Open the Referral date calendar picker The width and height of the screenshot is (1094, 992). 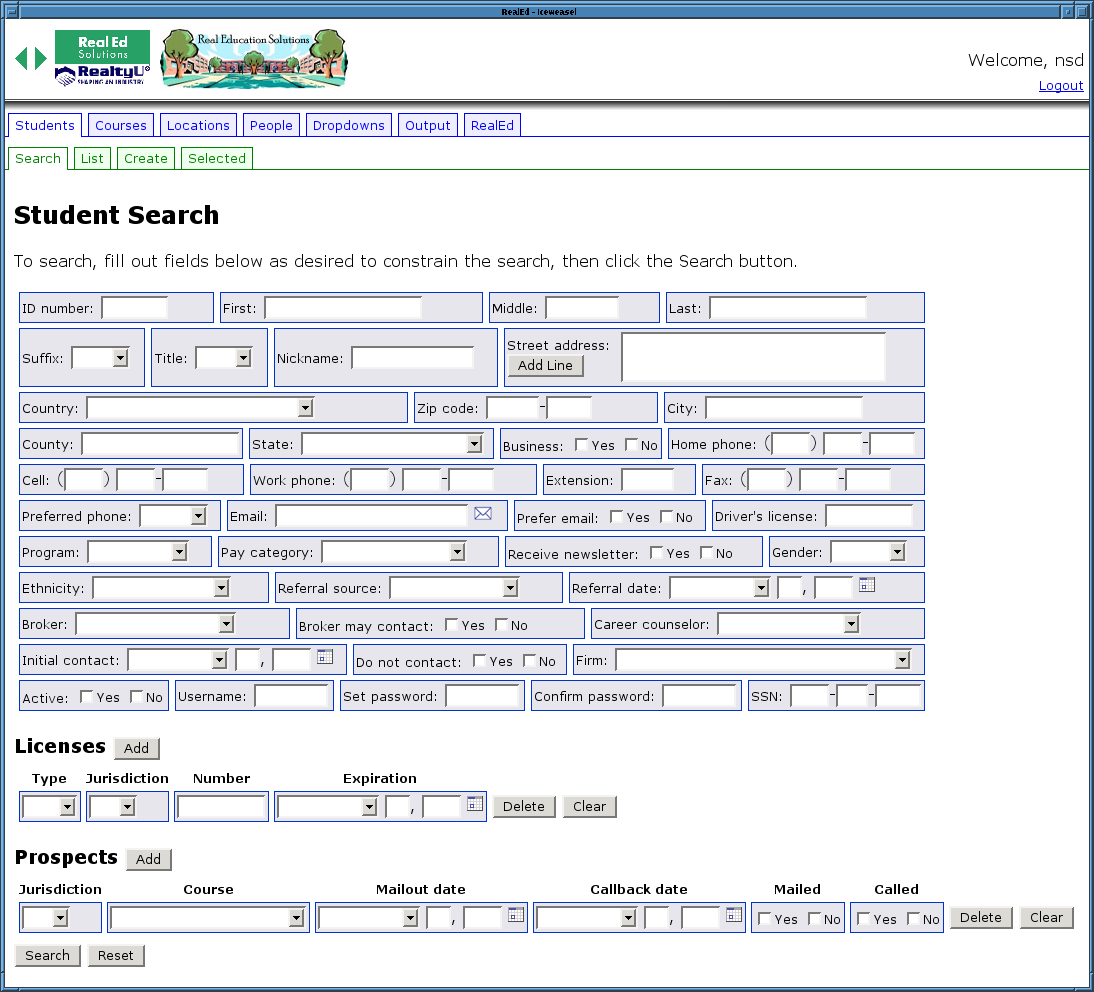pyautogui.click(x=867, y=586)
